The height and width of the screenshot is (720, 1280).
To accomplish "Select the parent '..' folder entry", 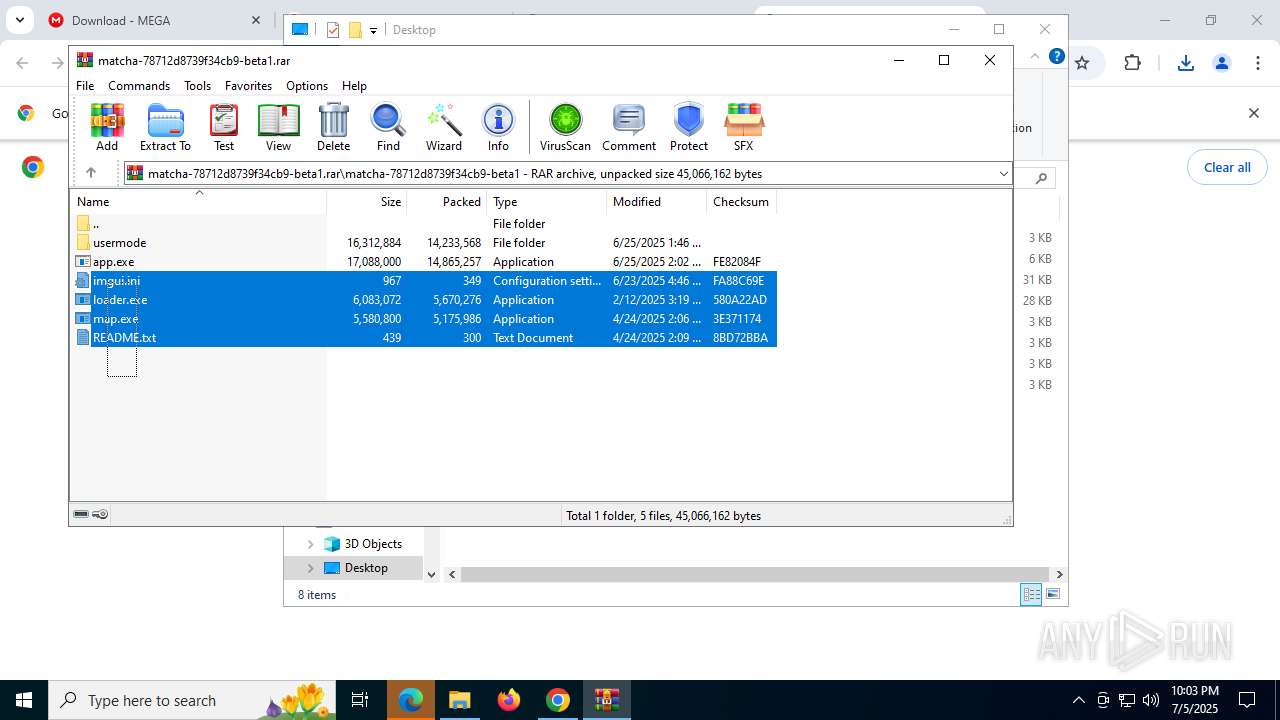I will click(x=424, y=224).
